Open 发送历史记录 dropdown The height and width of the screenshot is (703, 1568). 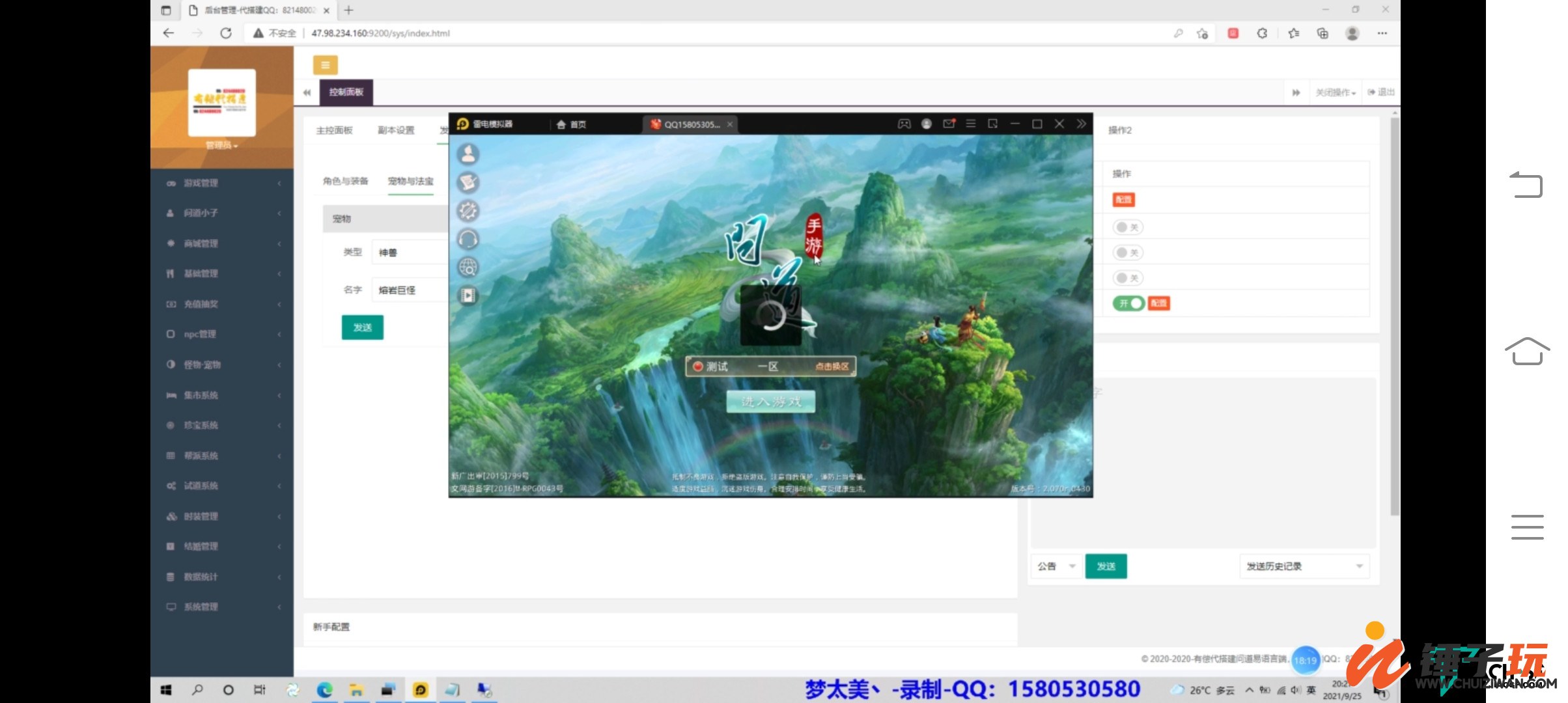(1304, 566)
